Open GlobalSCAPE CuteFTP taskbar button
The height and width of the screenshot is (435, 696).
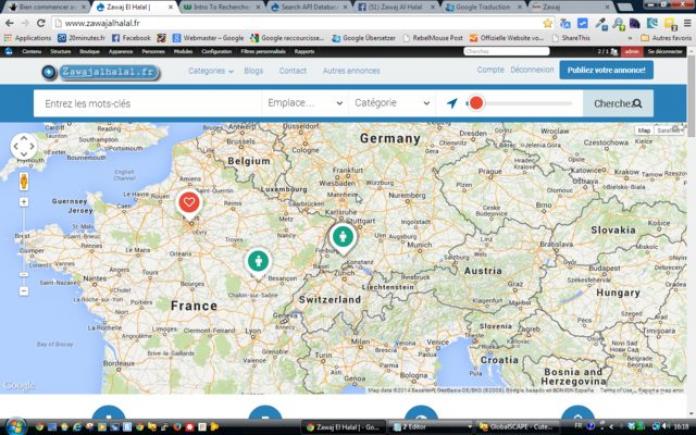tap(517, 427)
